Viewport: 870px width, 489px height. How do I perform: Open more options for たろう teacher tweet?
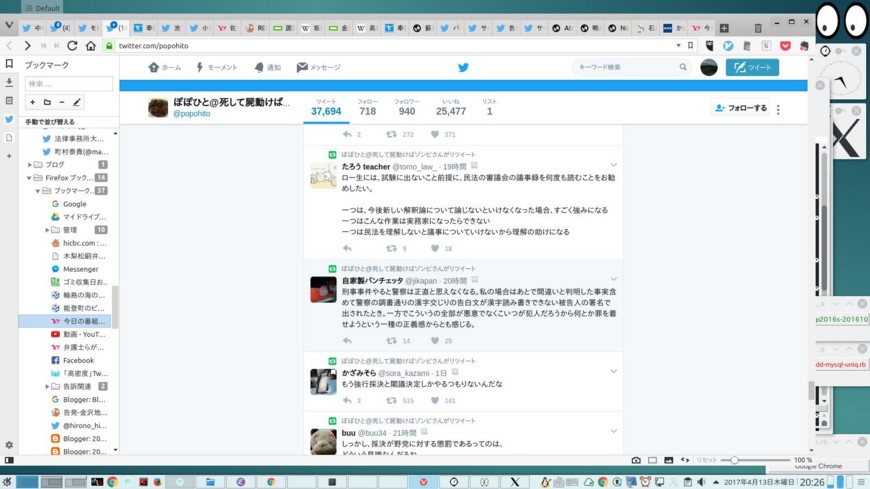(613, 165)
